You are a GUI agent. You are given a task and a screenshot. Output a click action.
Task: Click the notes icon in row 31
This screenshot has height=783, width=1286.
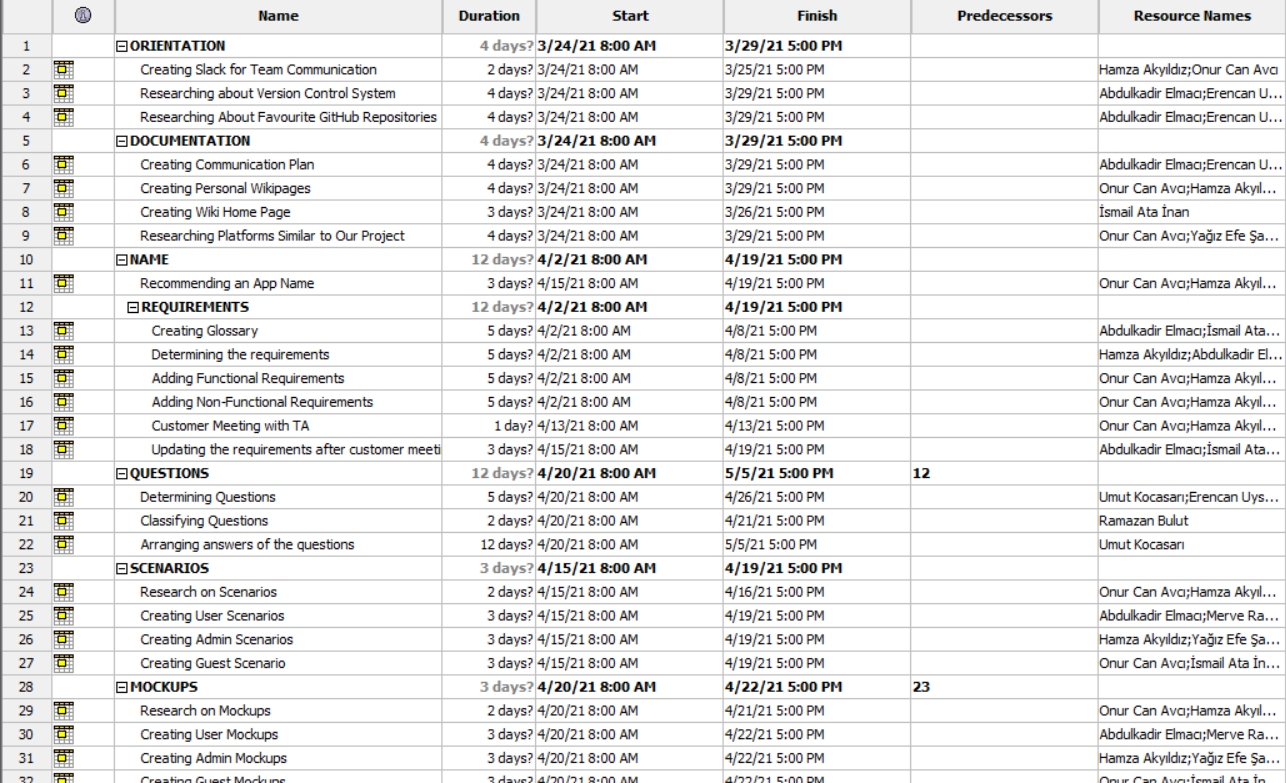click(x=63, y=758)
